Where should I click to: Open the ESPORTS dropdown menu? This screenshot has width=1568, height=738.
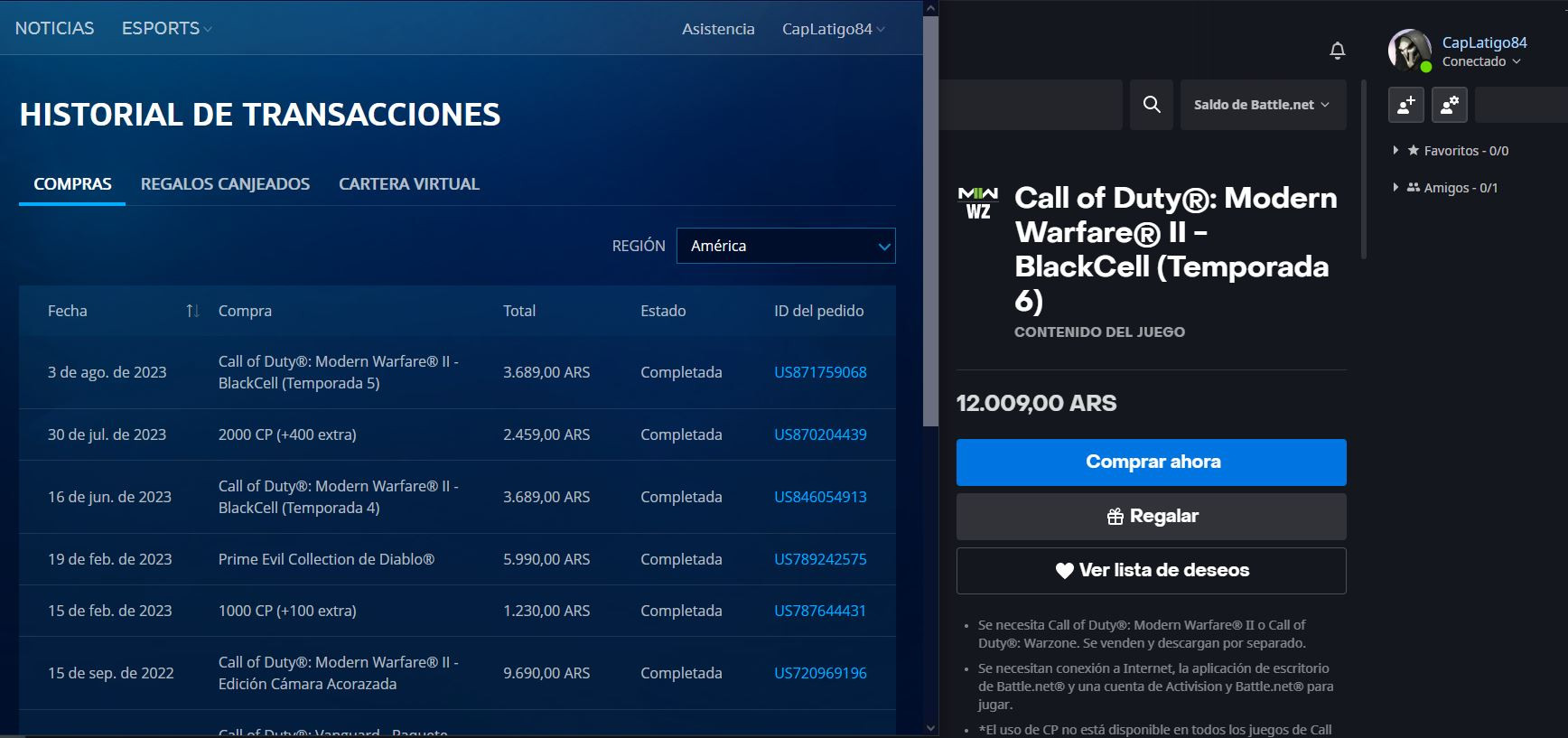tap(167, 28)
